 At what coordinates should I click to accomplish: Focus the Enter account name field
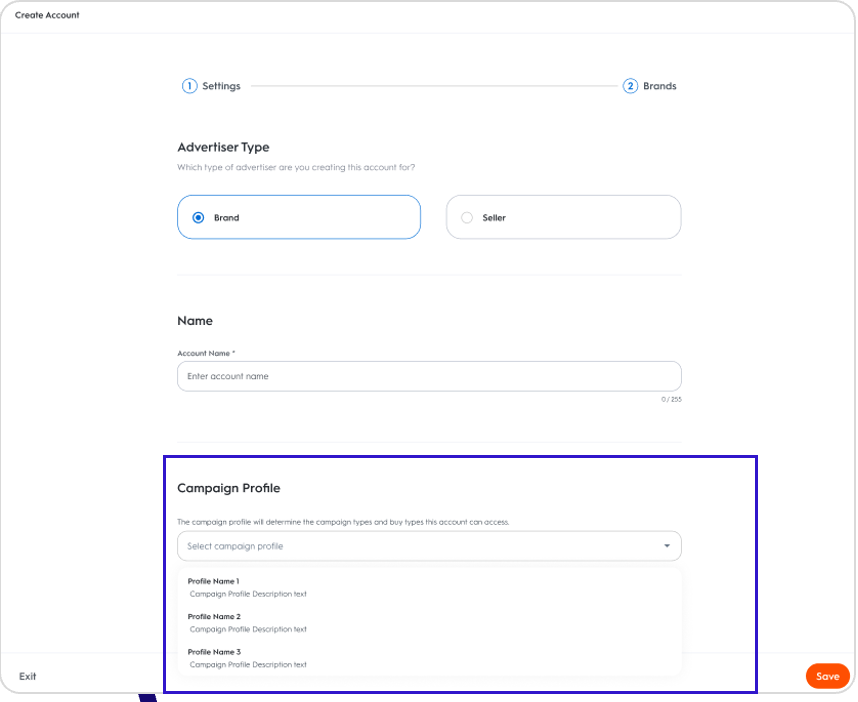click(429, 376)
